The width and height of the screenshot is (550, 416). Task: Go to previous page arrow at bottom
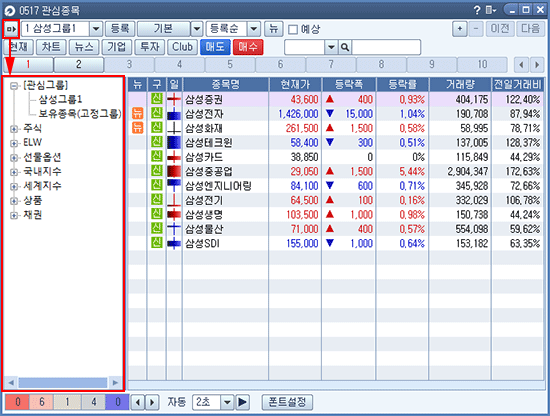click(x=138, y=402)
